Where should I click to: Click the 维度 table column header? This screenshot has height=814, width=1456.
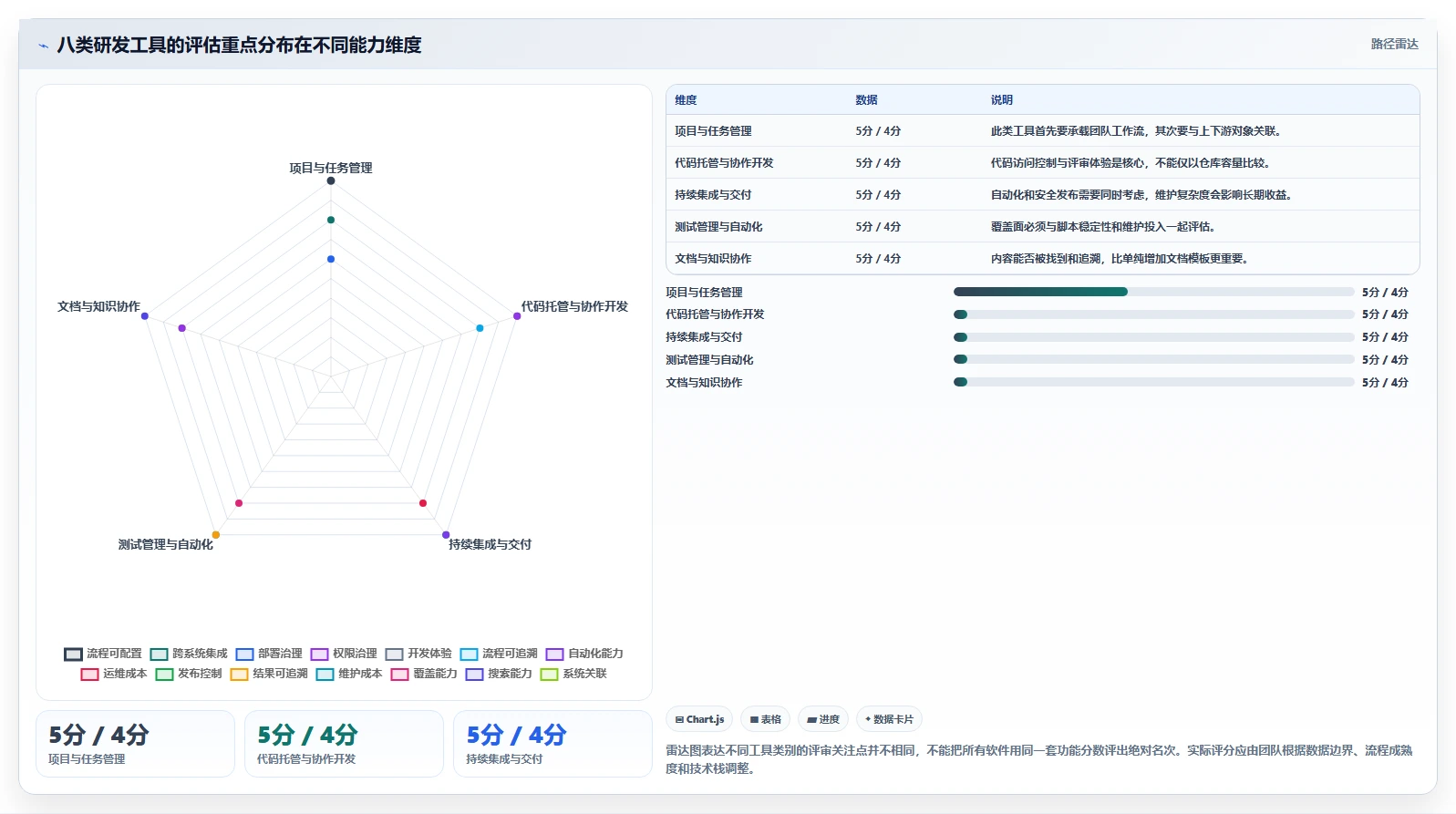pos(686,100)
